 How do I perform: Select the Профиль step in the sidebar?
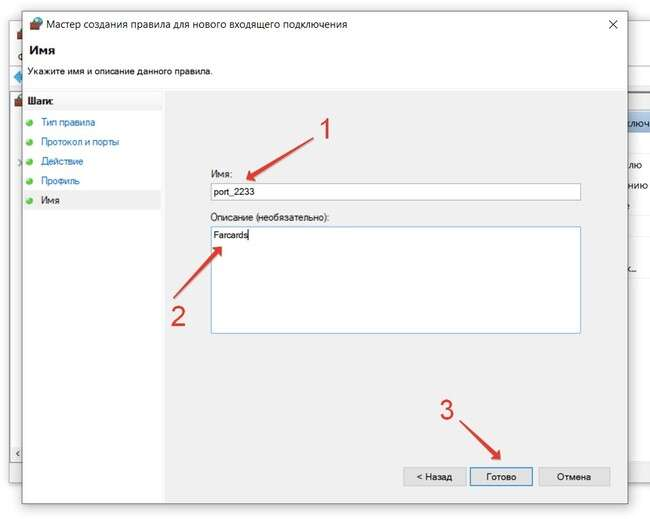pos(60,181)
